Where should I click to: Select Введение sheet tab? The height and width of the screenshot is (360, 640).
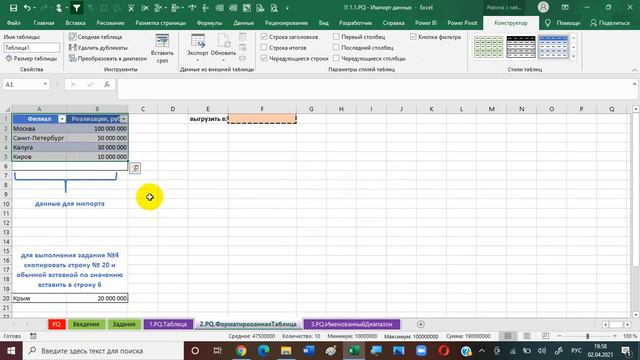tap(86, 324)
